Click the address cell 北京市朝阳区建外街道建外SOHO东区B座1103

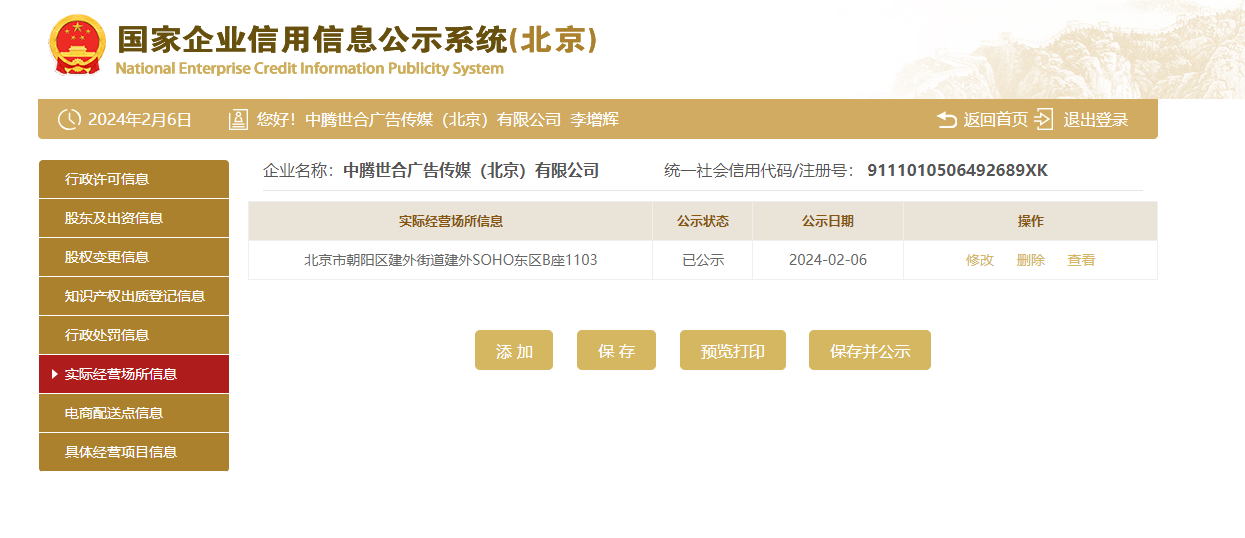click(x=451, y=260)
